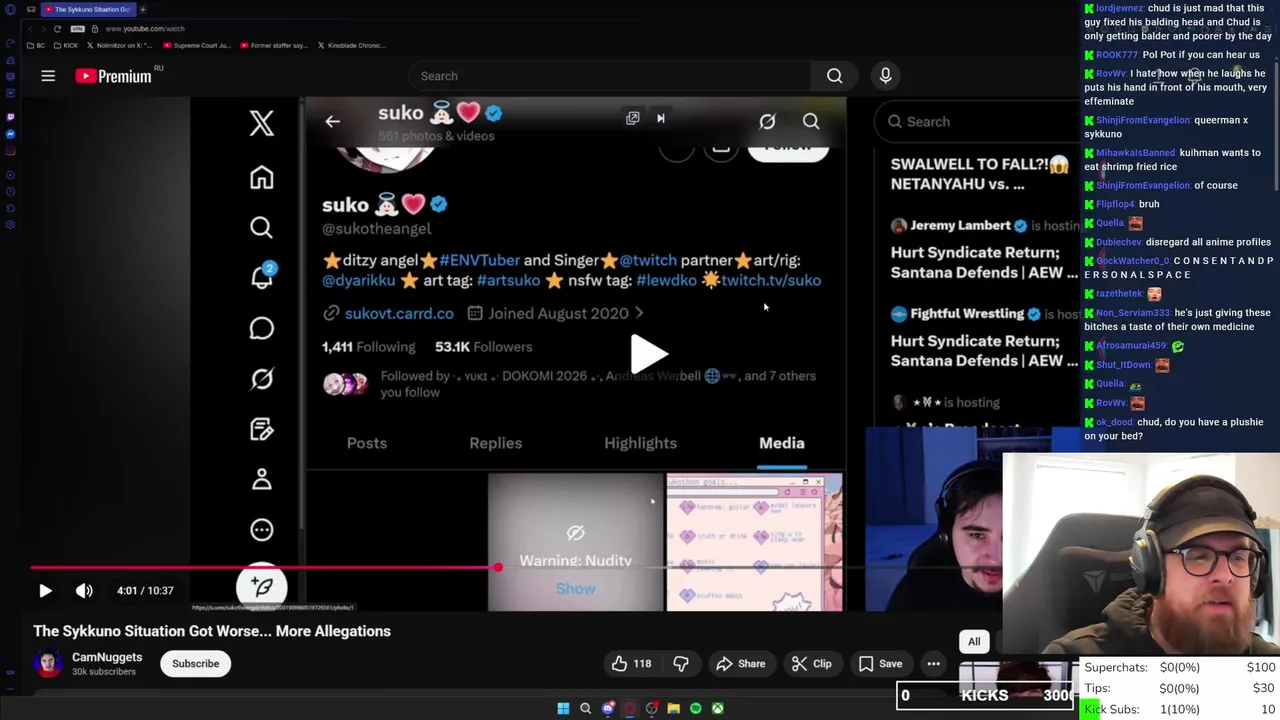Show the Nudity warning media
Viewport: 1280px width, 720px height.
[575, 589]
